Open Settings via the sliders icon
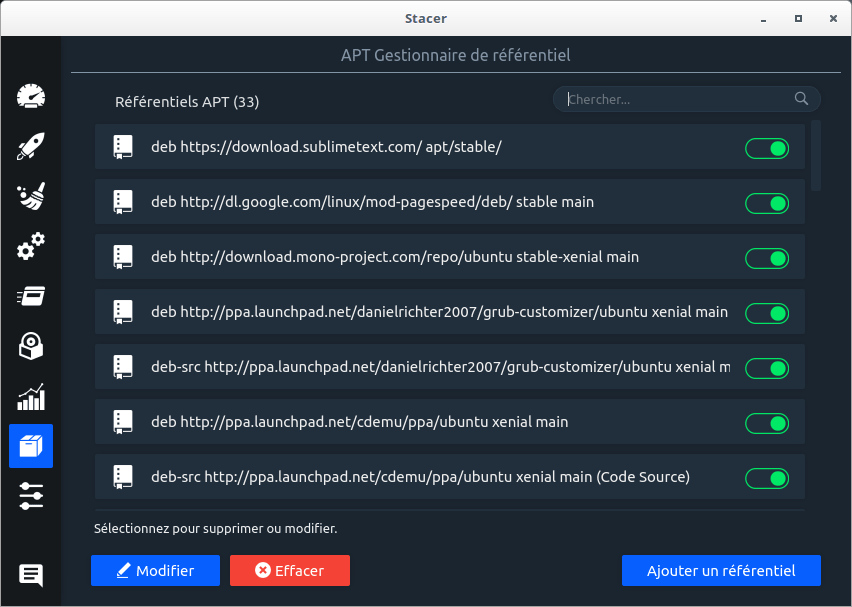 pyautogui.click(x=31, y=496)
